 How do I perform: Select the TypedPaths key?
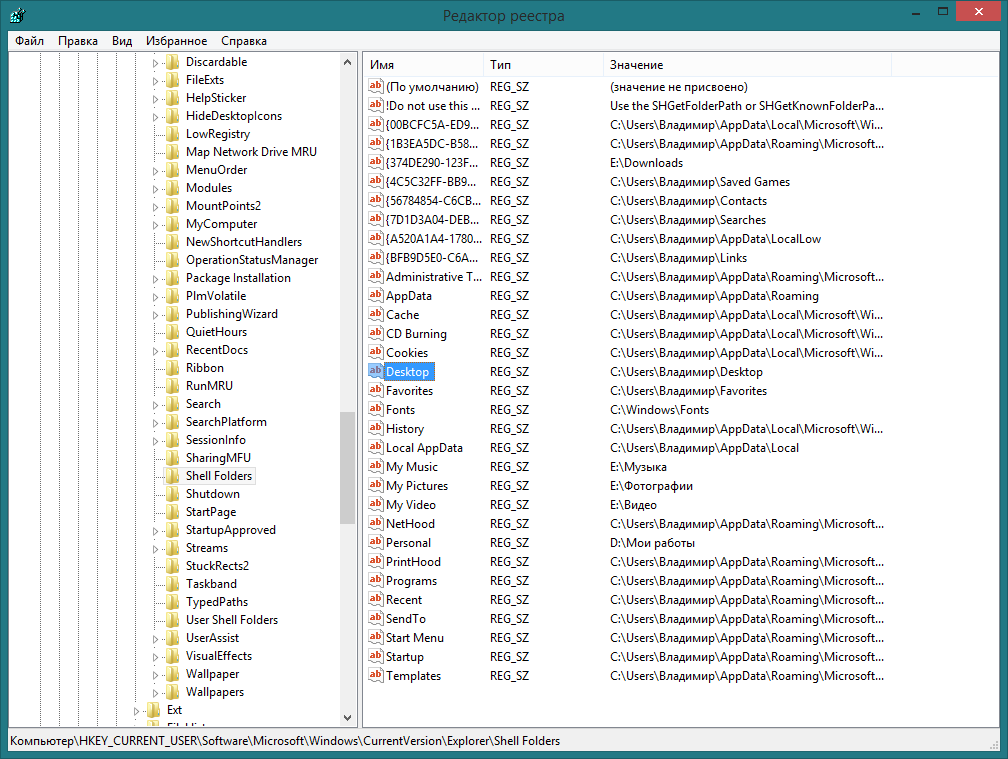click(x=217, y=602)
